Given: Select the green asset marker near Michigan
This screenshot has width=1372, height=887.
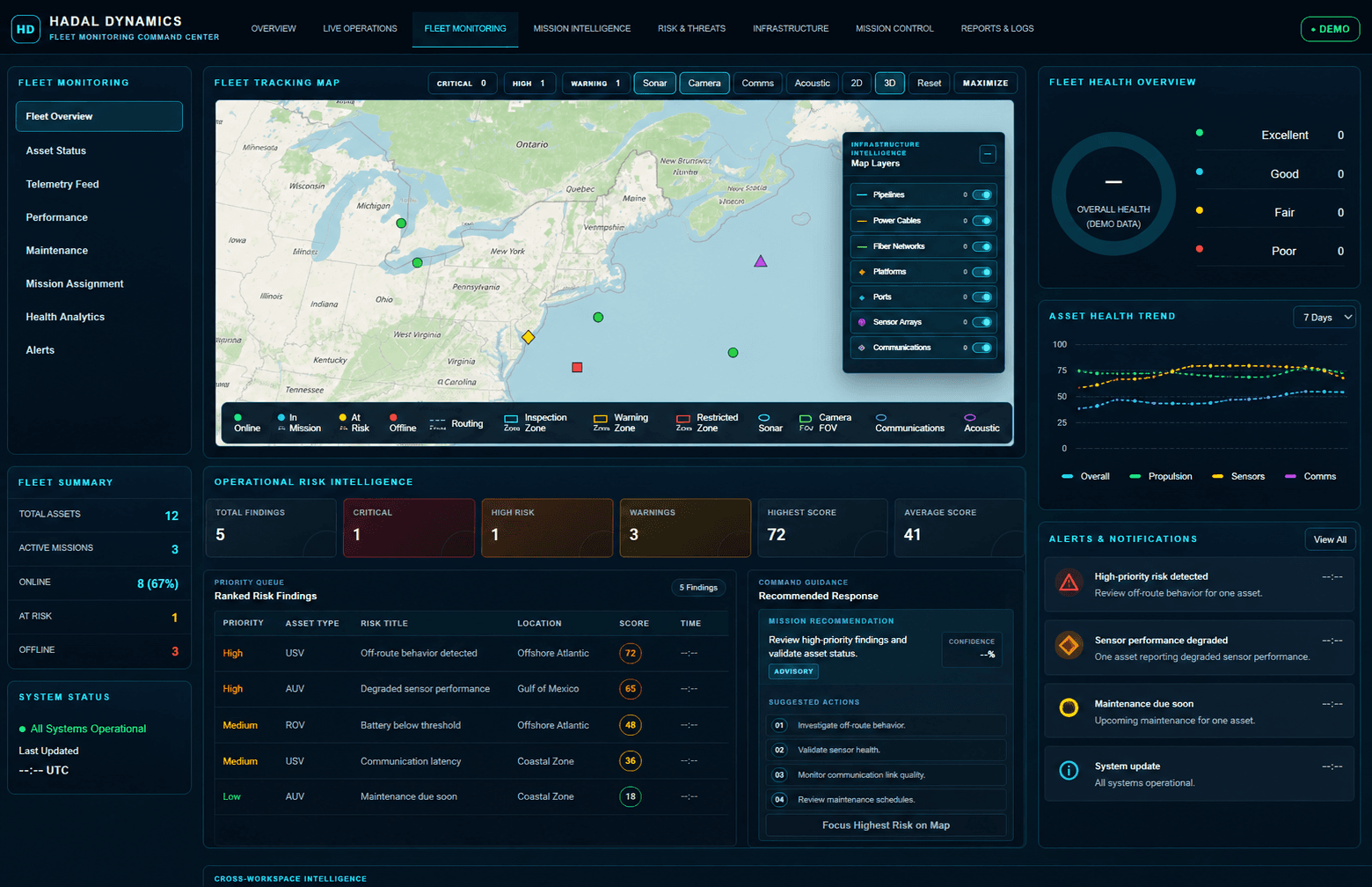Looking at the screenshot, I should click(x=401, y=224).
